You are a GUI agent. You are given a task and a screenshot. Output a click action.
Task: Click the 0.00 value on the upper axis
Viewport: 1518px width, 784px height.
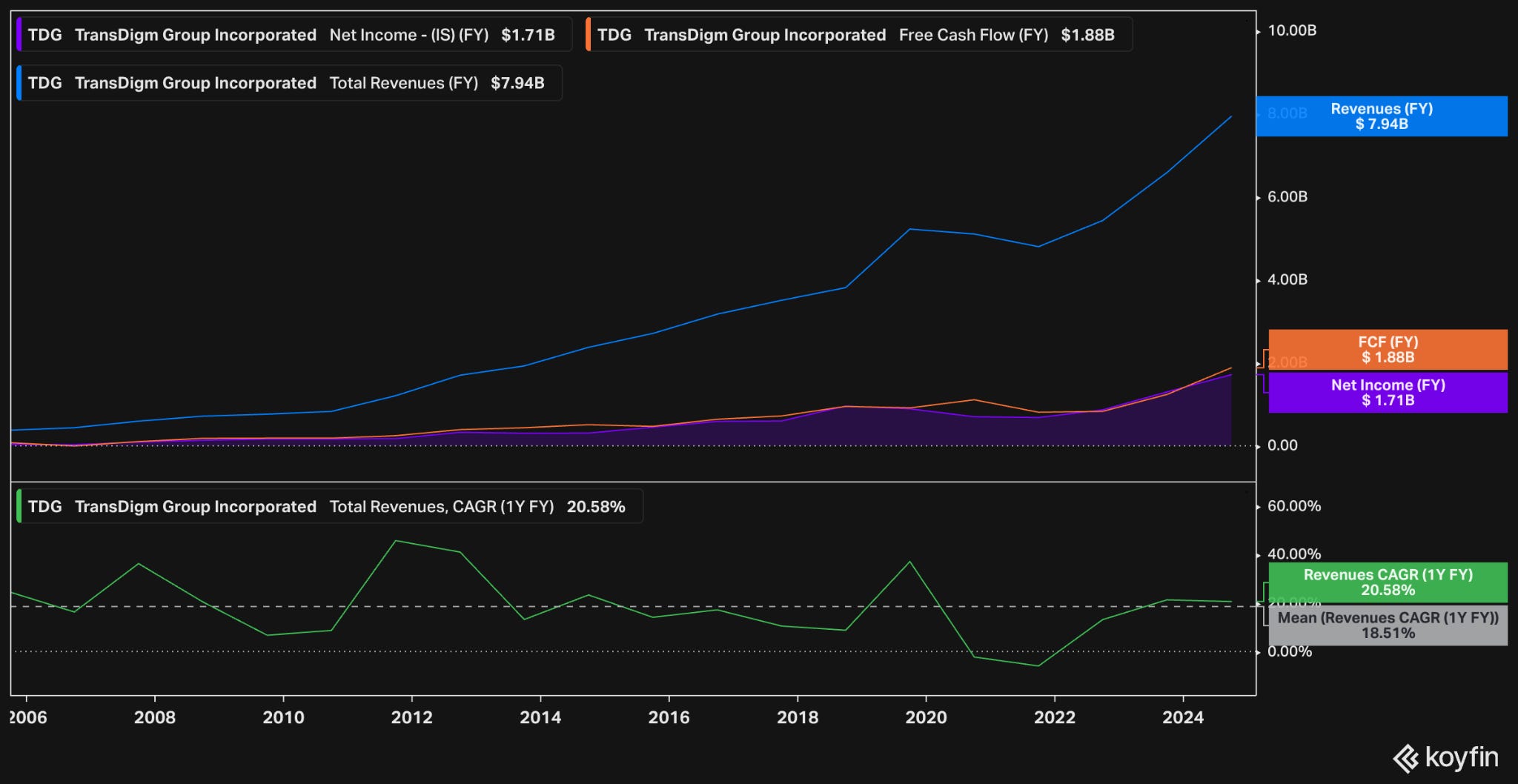pos(1282,445)
